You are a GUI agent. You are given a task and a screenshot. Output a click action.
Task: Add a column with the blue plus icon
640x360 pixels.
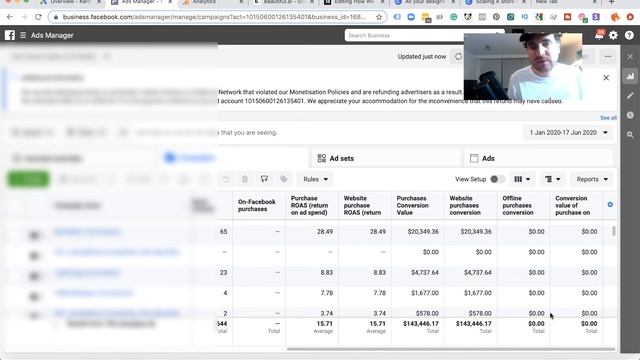(x=610, y=204)
